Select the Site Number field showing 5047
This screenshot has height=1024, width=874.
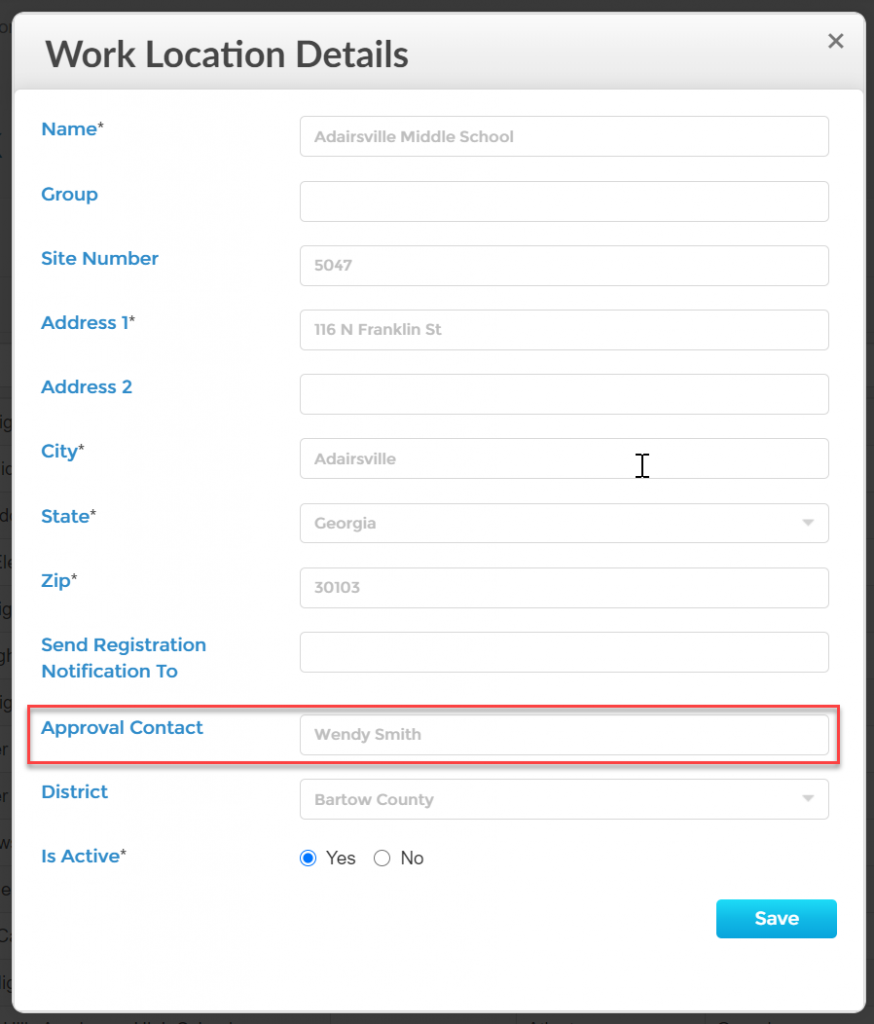564,266
